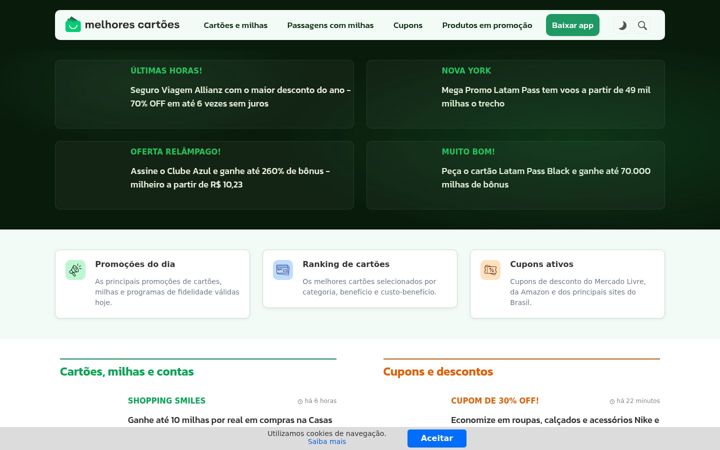Click the Promoções do dia megaphone icon
720x450 pixels.
point(75,270)
